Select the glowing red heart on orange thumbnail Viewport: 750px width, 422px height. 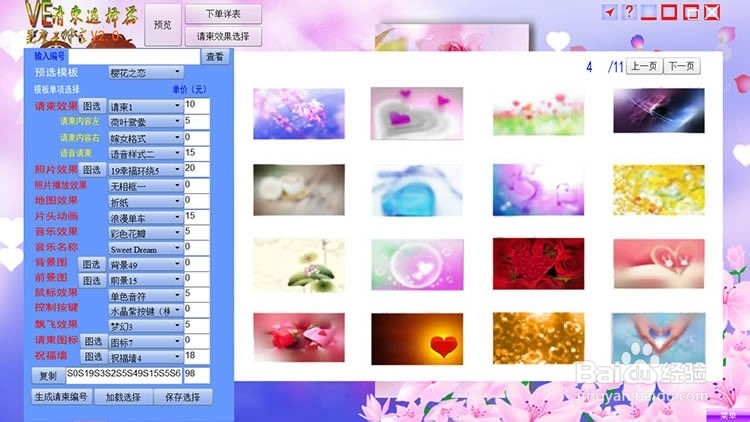tap(417, 339)
